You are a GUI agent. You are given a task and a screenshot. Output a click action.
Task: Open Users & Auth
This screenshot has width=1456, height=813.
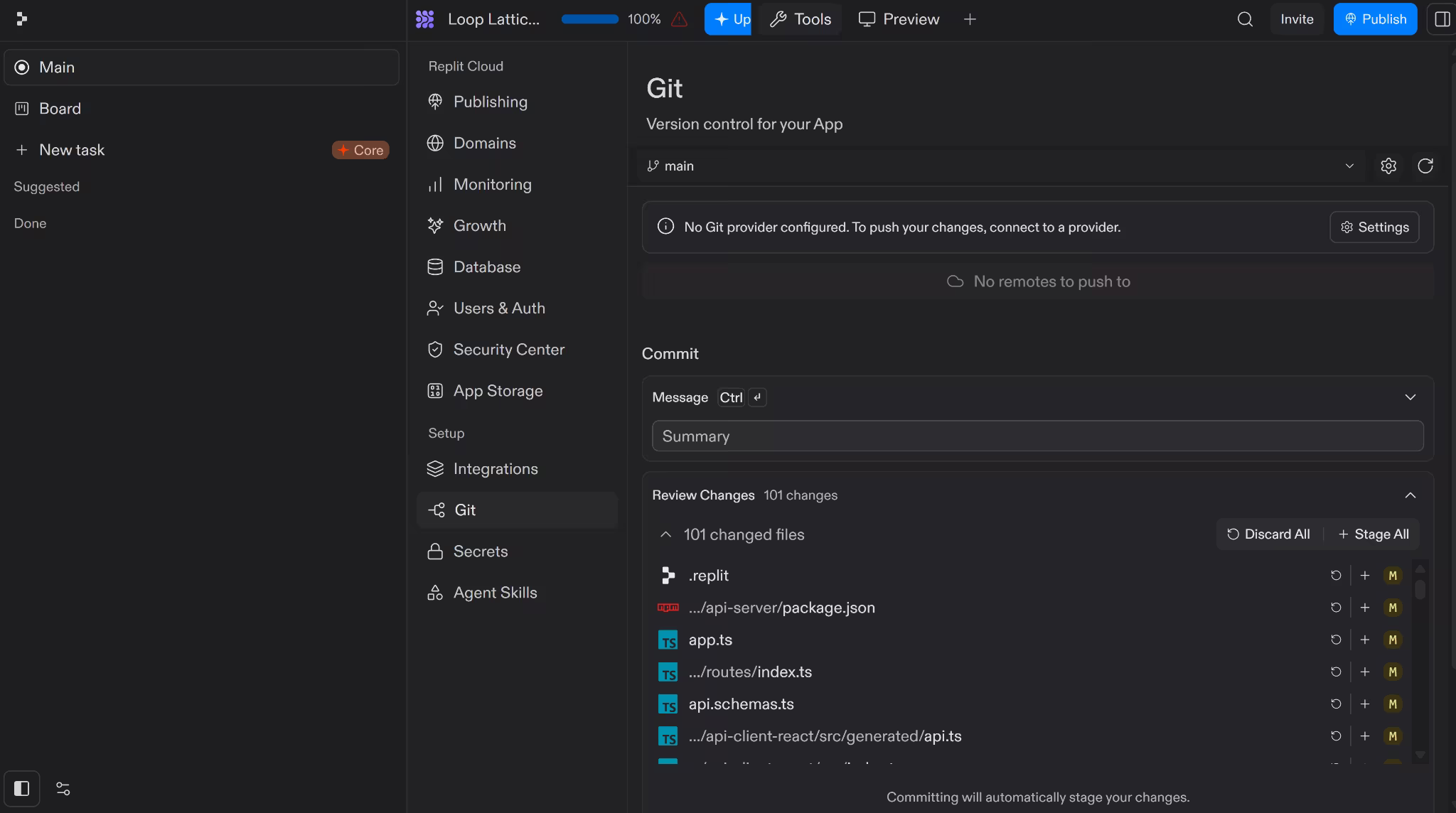pos(517,308)
